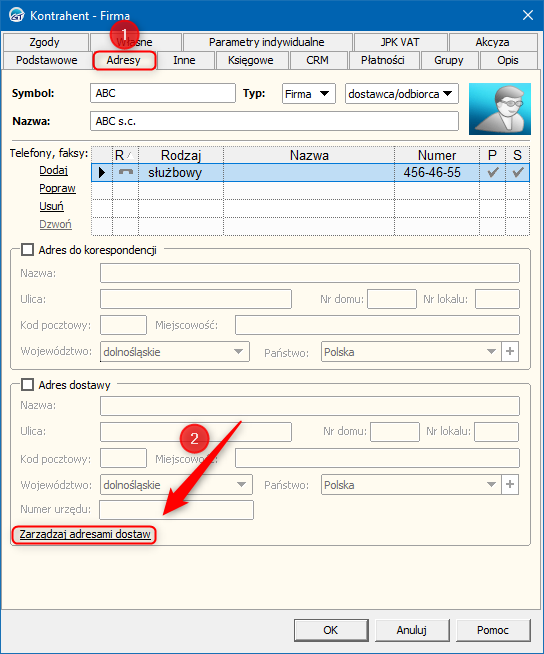Screen dimensions: 544x654
Task: Switch to the Parametry indywidualne tab
Action: pos(267,42)
